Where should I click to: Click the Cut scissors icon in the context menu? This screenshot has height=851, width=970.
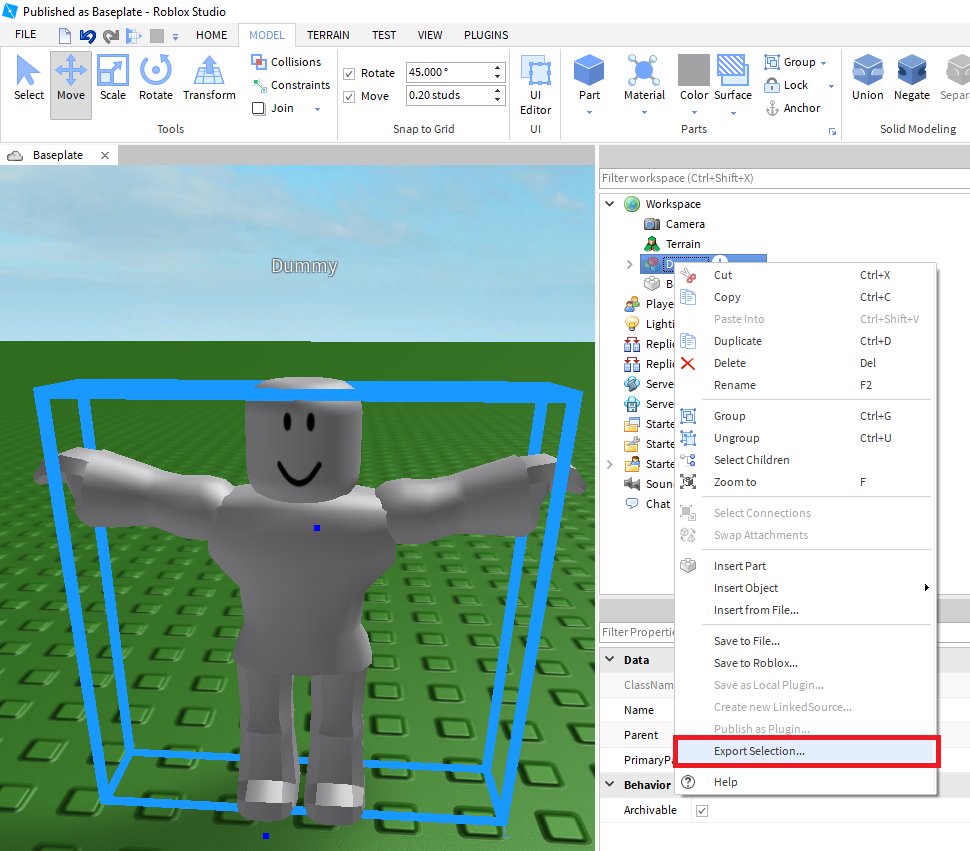tap(689, 275)
